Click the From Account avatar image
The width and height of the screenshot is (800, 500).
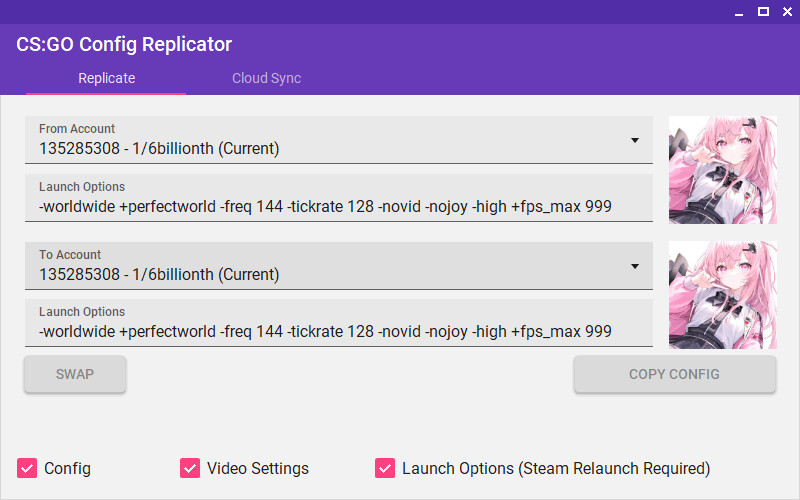pyautogui.click(x=723, y=170)
